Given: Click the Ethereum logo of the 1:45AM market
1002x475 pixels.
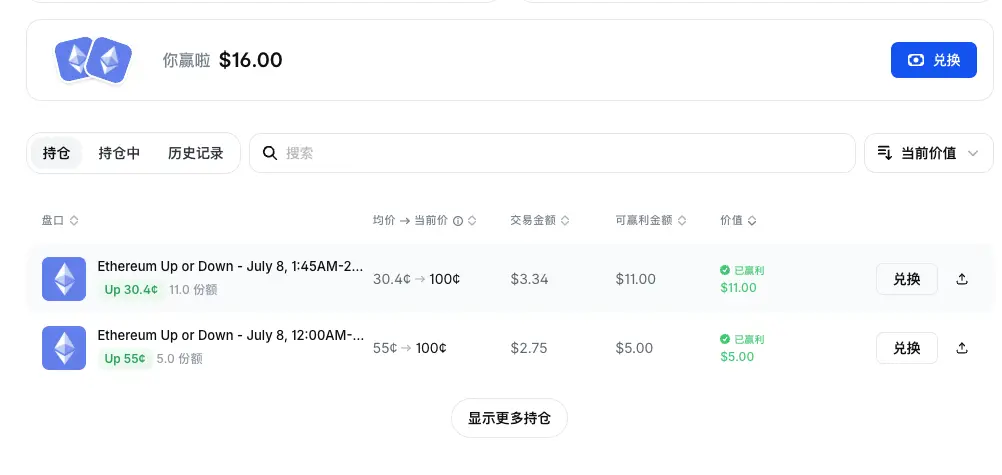Looking at the screenshot, I should coord(64,279).
